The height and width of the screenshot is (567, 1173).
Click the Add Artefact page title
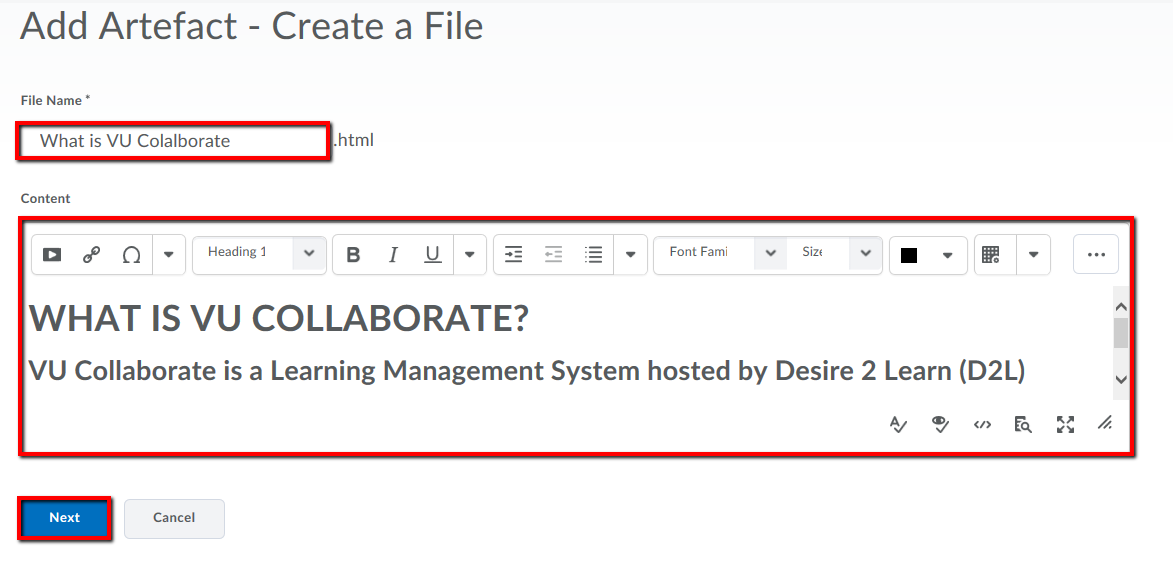point(252,25)
